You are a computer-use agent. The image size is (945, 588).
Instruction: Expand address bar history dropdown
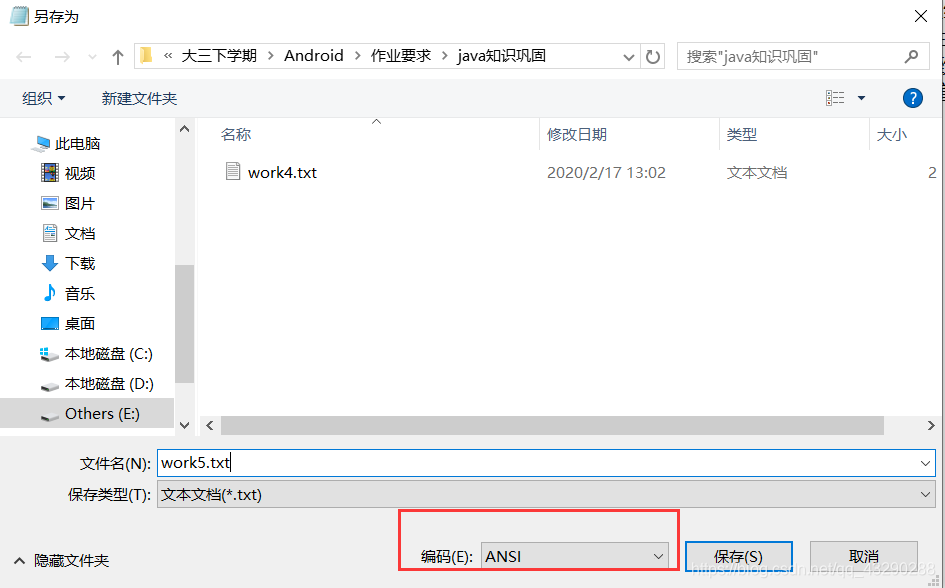629,57
